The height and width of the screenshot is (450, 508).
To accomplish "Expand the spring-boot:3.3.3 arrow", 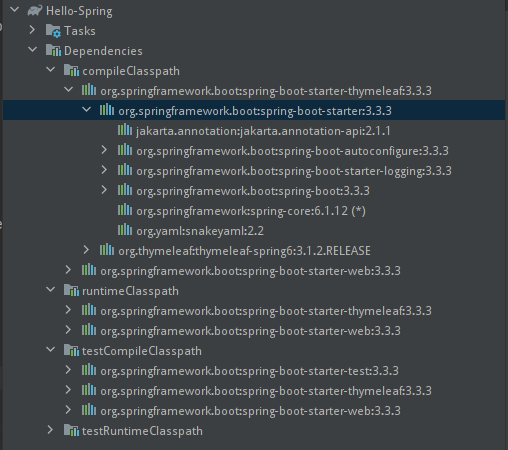I will 104,190.
